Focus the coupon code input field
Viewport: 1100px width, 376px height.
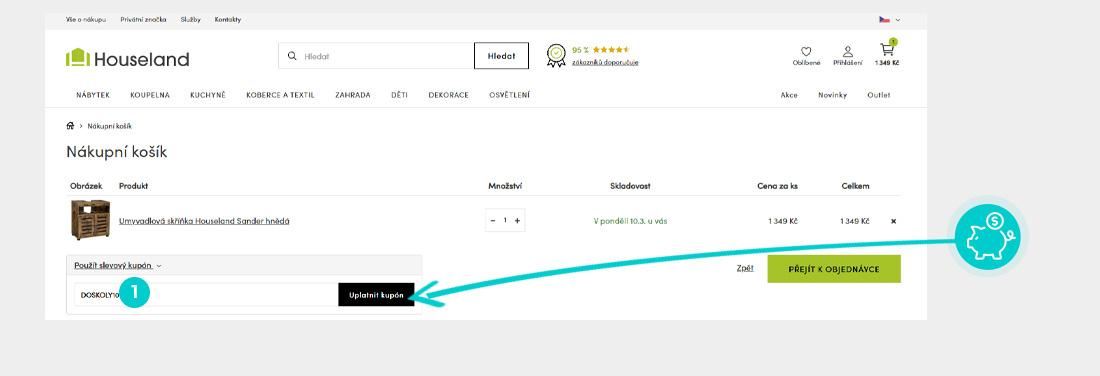tap(206, 295)
